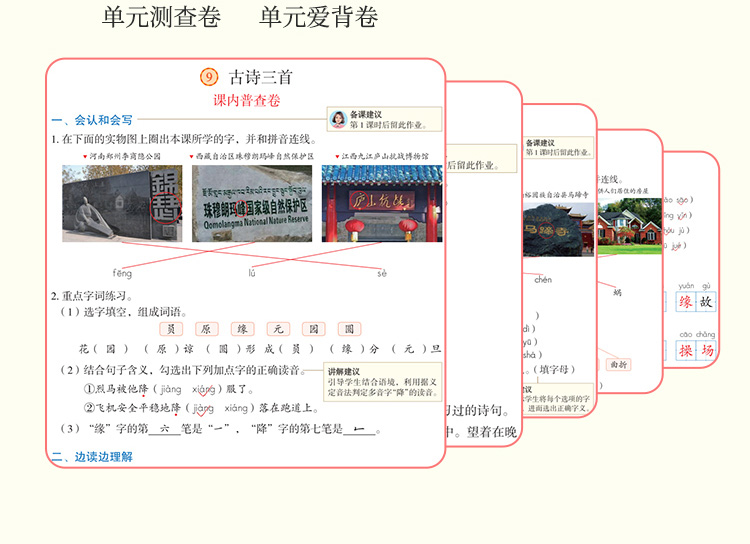Click the 第1课时后留此作业 note on front card
This screenshot has height=544, width=750.
pos(389,125)
